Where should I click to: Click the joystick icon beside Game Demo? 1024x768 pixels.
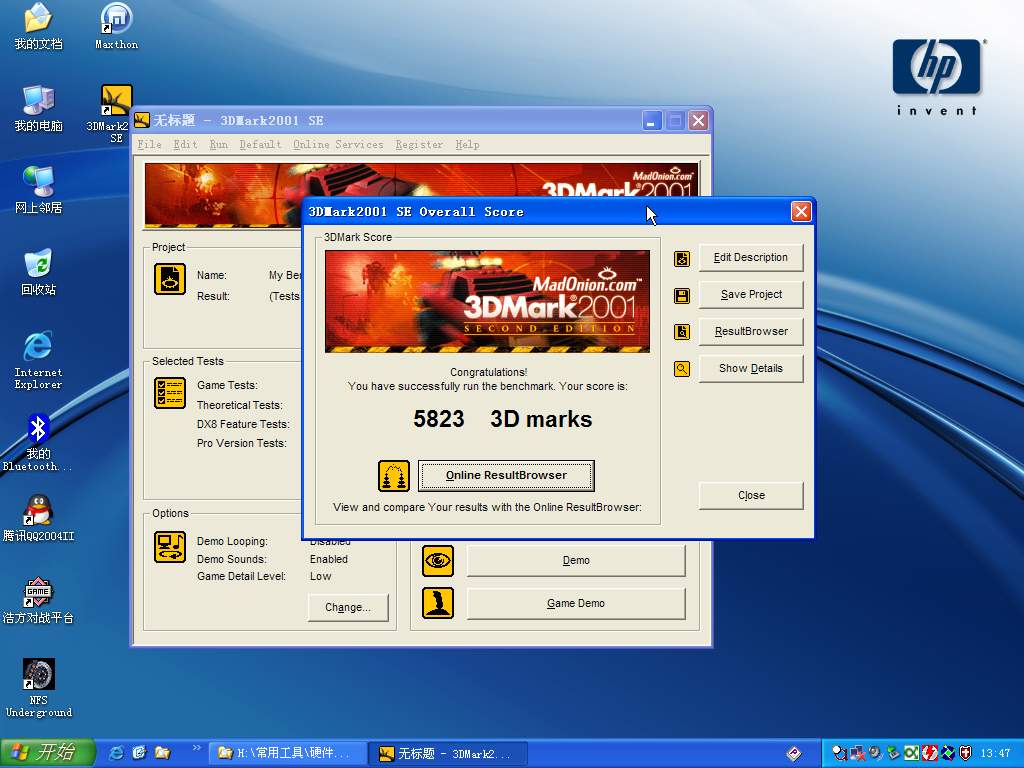pyautogui.click(x=438, y=603)
